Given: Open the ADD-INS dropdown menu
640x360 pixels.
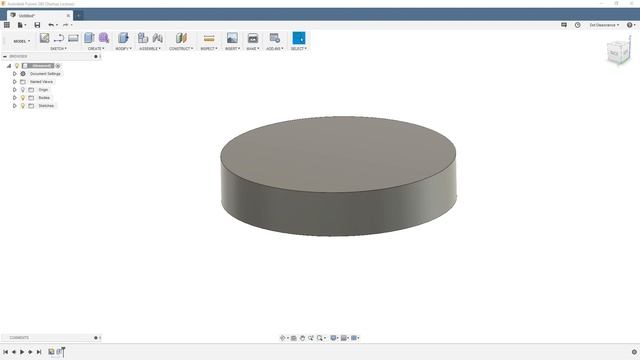Looking at the screenshot, I should point(275,49).
